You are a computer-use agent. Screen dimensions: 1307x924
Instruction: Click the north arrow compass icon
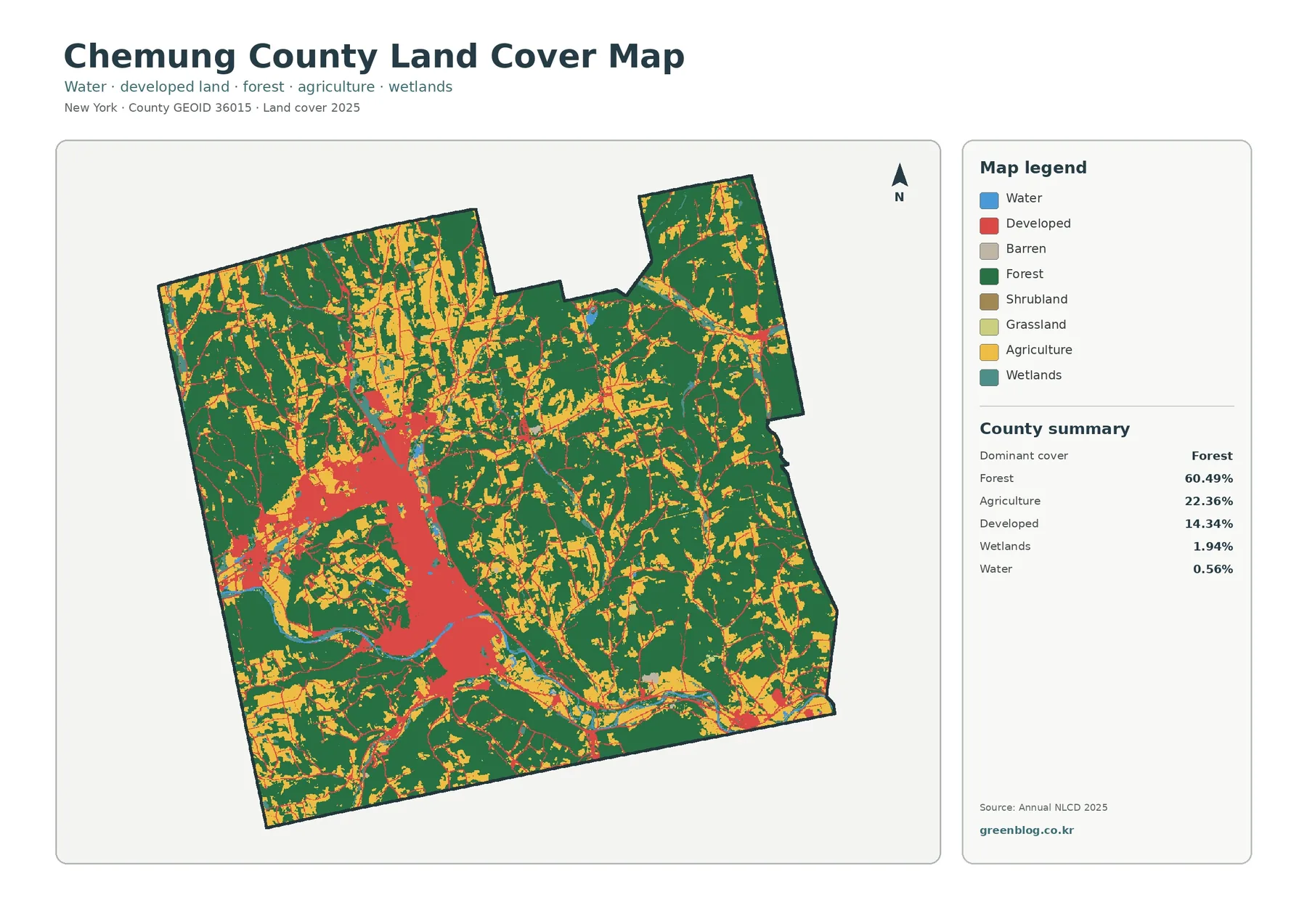[x=900, y=182]
